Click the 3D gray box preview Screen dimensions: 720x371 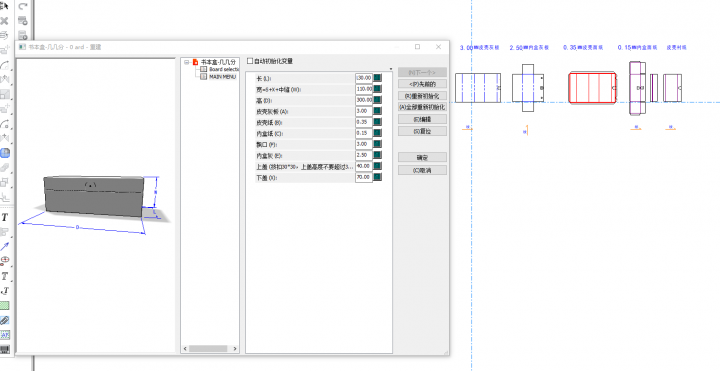(94, 196)
